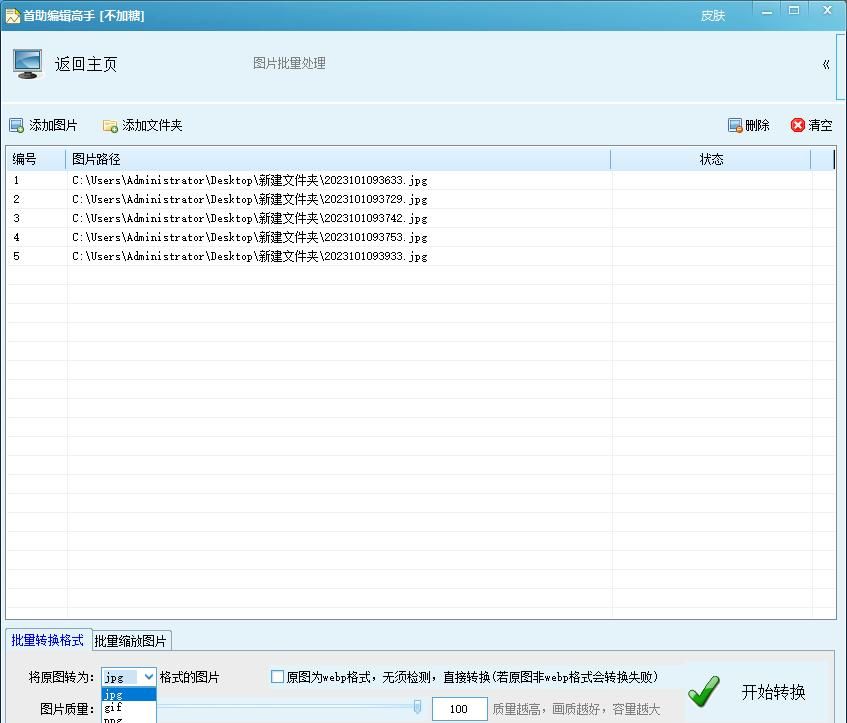Image resolution: width=847 pixels, height=723 pixels.
Task: Click the green check 开始转换 icon
Action: point(704,692)
